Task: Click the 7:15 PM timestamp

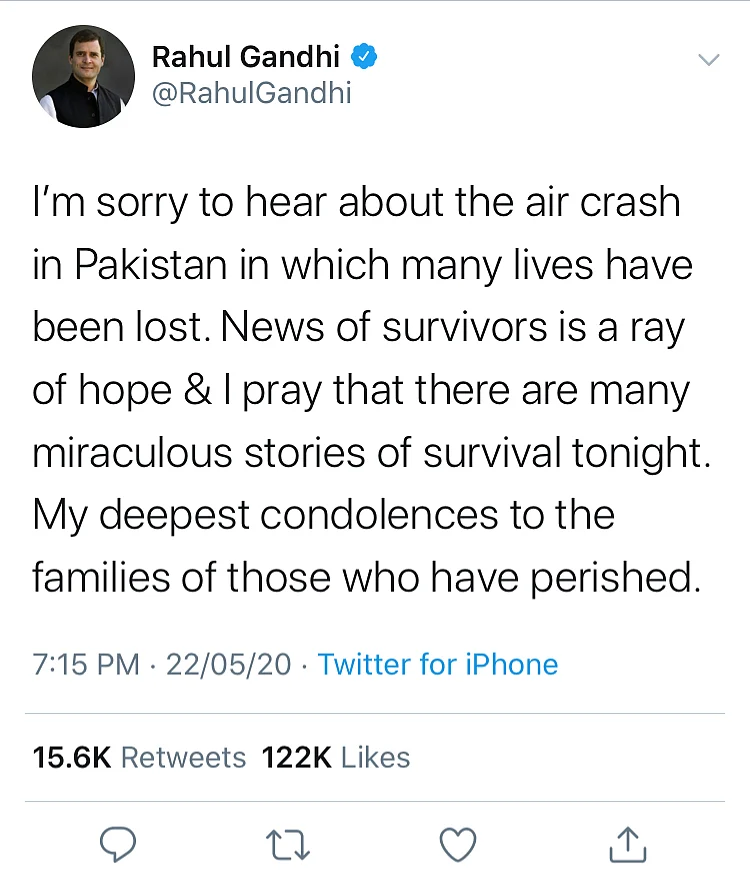Action: [86, 664]
